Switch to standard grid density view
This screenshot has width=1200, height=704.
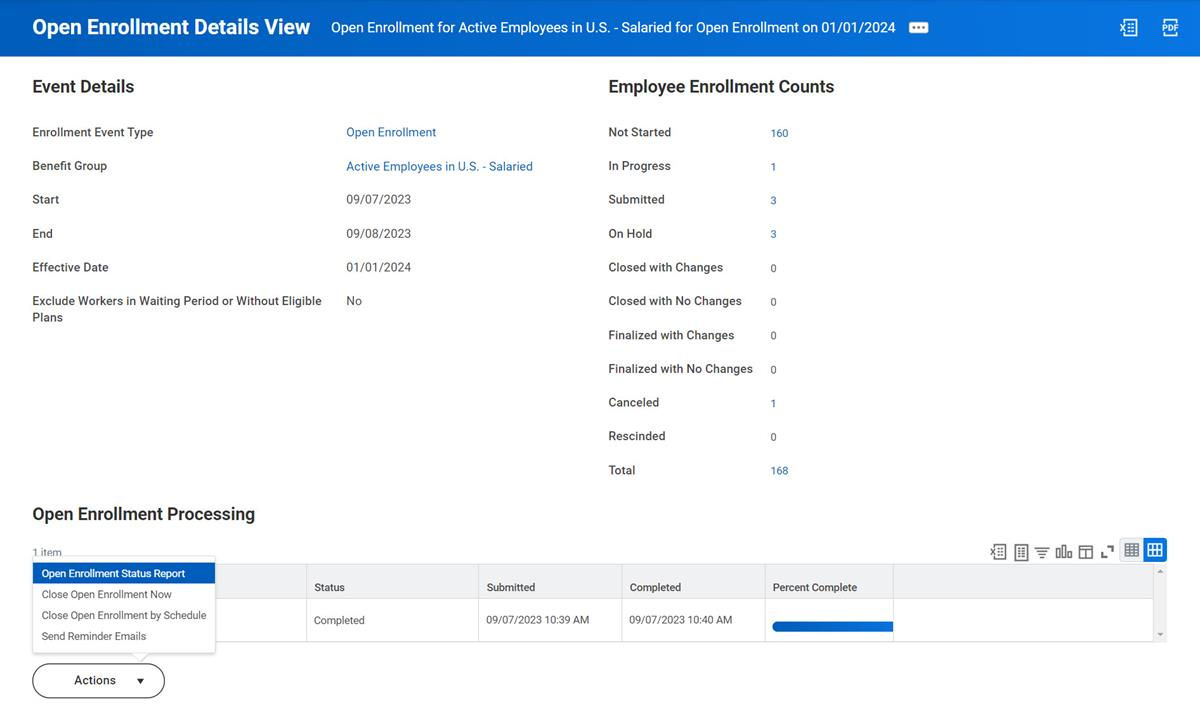coord(1155,550)
